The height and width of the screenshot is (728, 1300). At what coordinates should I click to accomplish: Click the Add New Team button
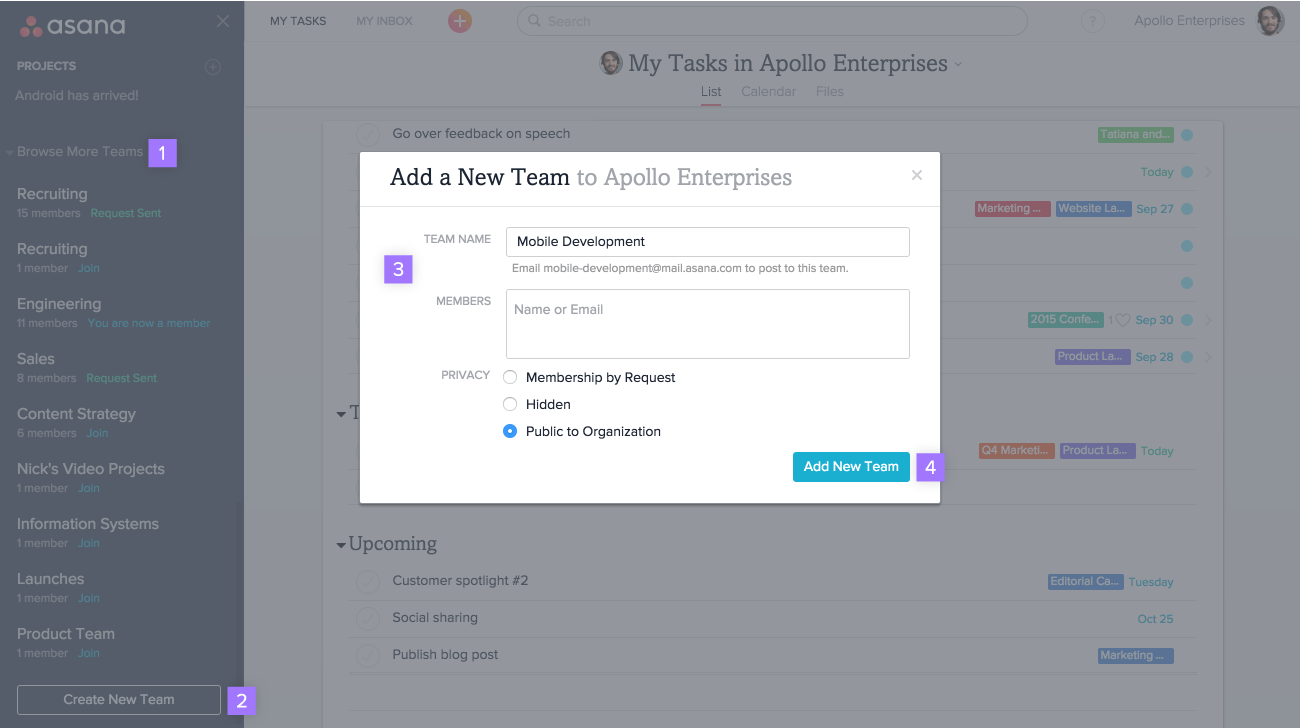click(851, 466)
